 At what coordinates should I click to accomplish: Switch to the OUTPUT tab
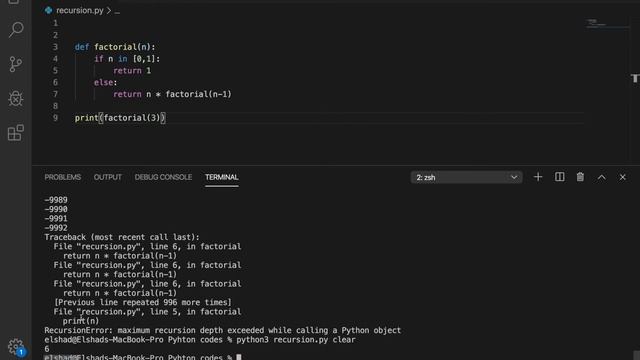108,177
